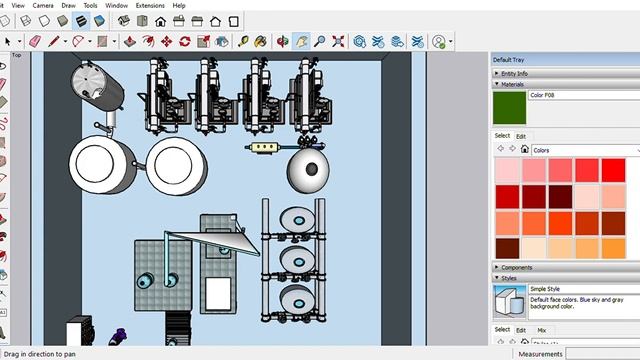Set camera to Top view icon
This screenshot has height=360, width=640.
coord(142,21)
